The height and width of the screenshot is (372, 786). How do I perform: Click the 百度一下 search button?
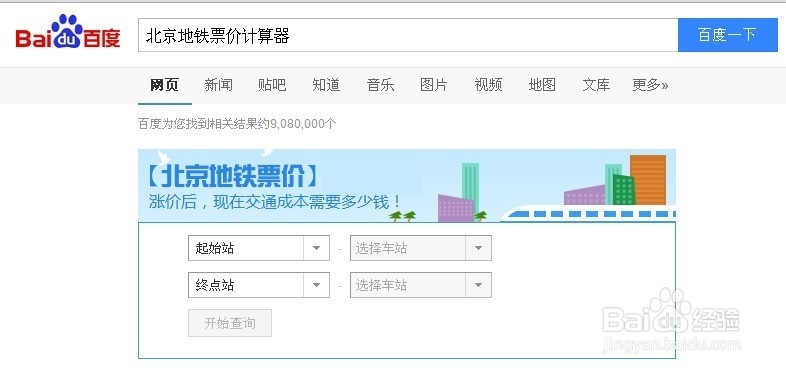tap(728, 35)
